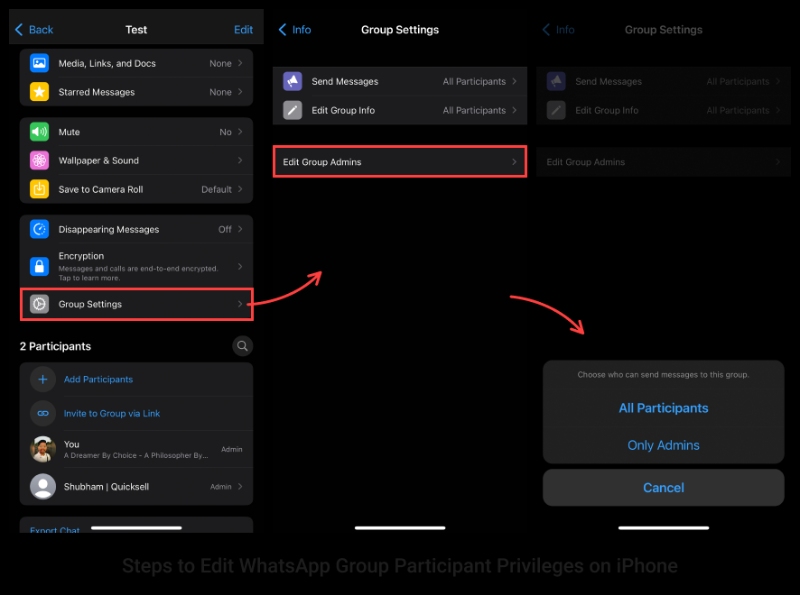Tap the search magnifier above participants list

click(x=242, y=346)
